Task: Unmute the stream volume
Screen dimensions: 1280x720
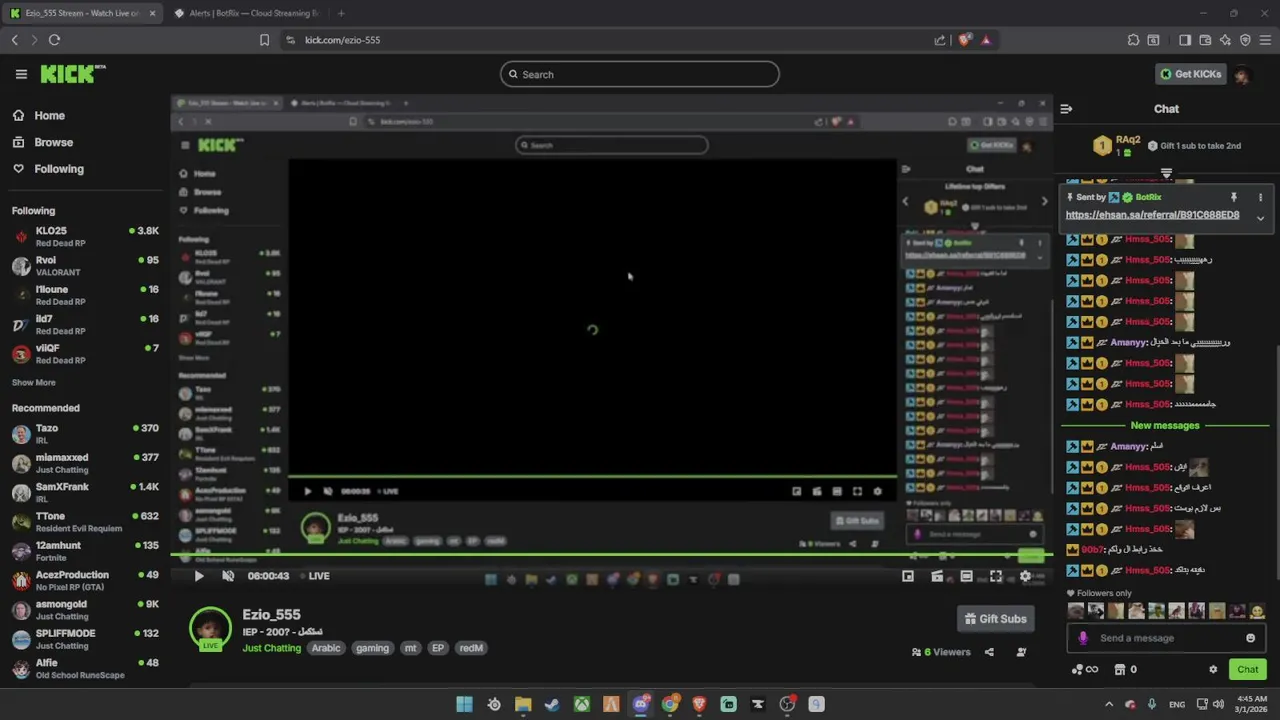Action: (228, 576)
